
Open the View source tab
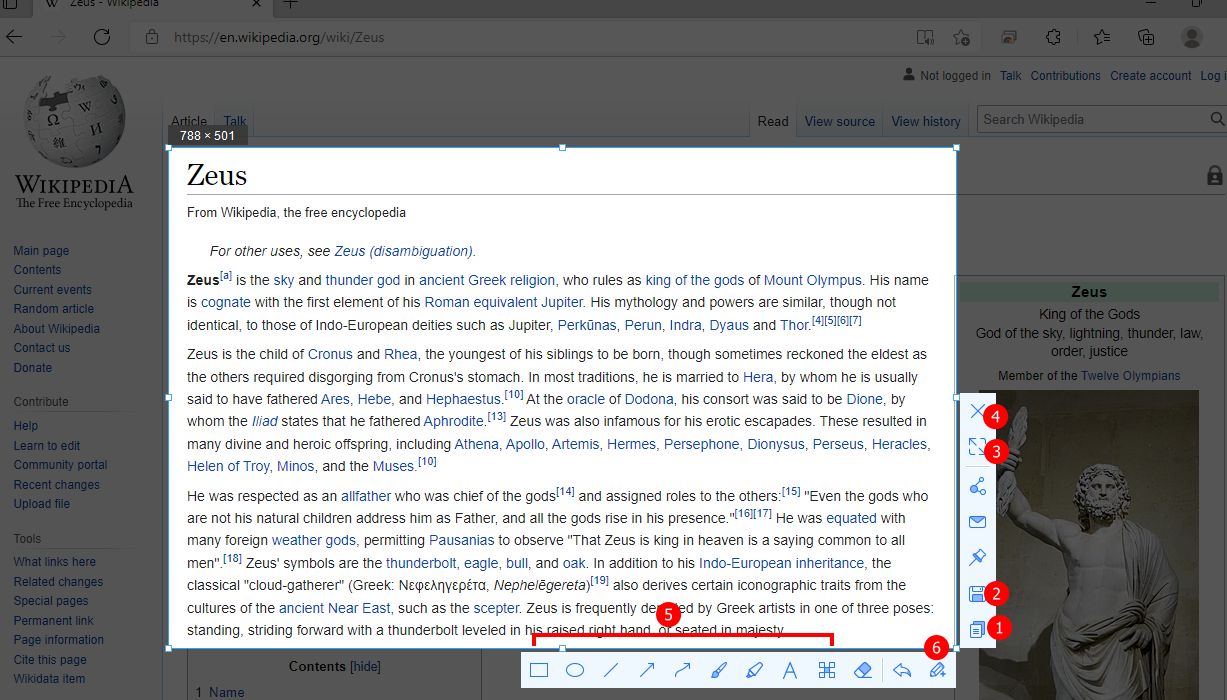(840, 121)
